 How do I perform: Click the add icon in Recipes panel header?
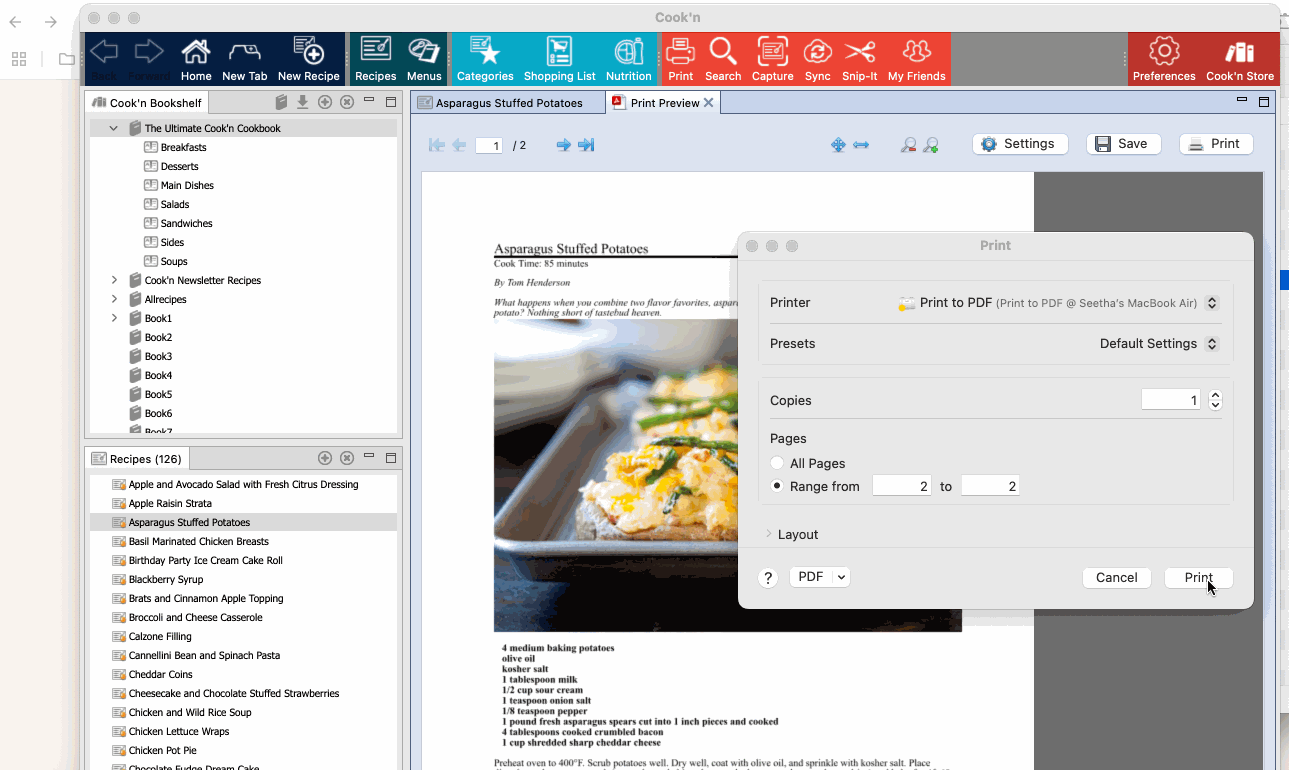[325, 458]
